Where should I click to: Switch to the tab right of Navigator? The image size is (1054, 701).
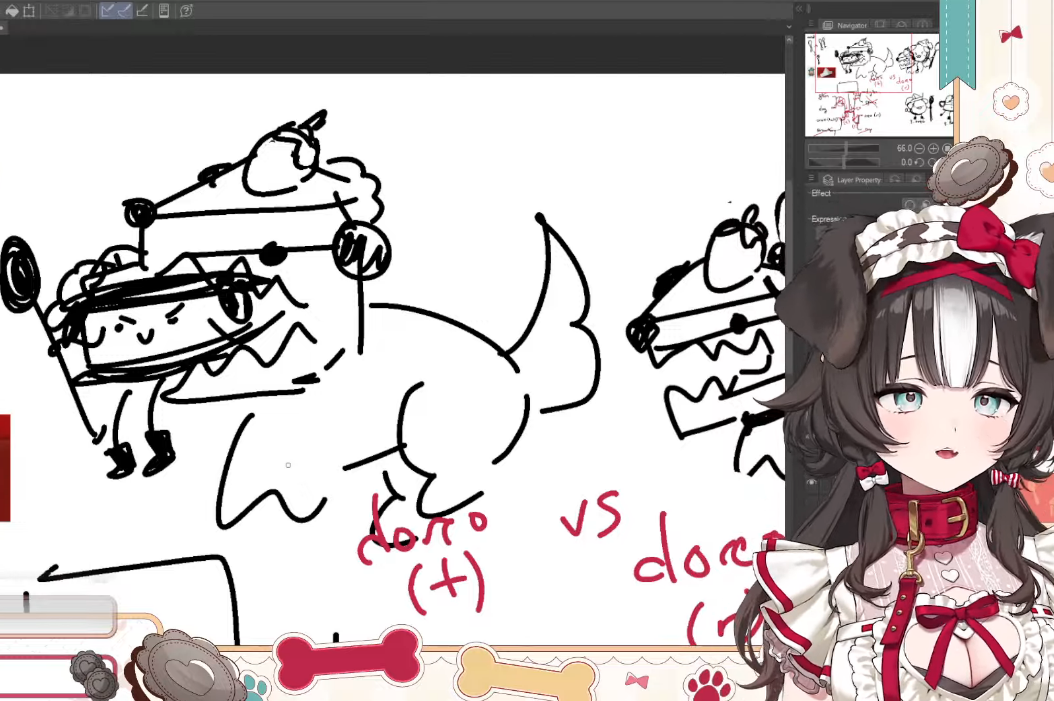pyautogui.click(x=880, y=25)
